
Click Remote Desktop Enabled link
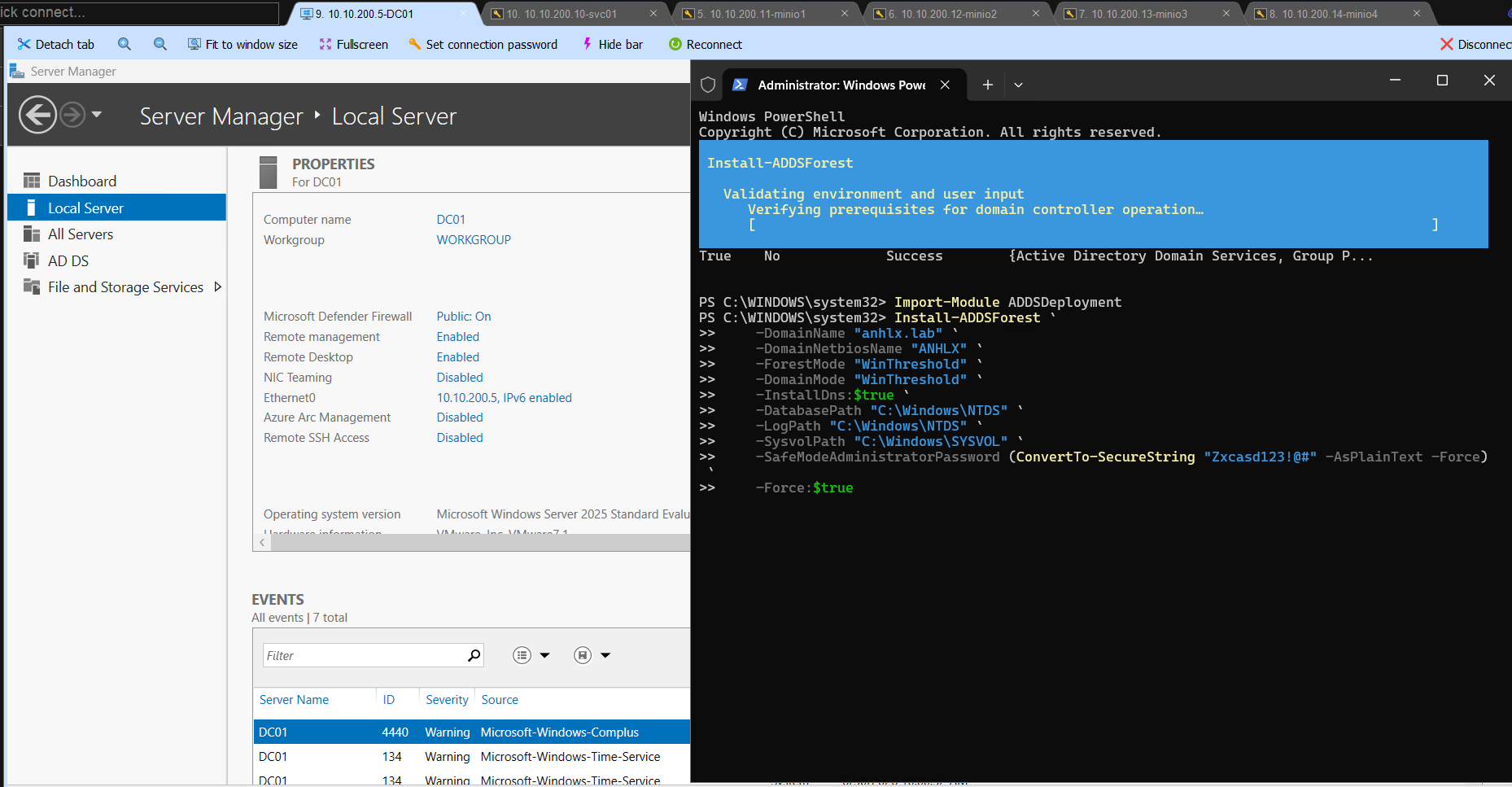(x=458, y=357)
